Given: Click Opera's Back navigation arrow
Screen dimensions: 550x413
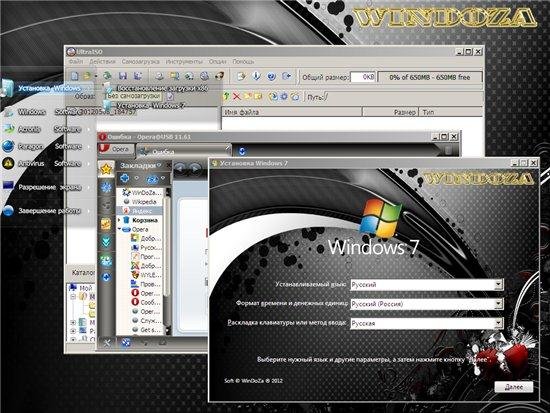Looking at the screenshot, I should coord(180,168).
